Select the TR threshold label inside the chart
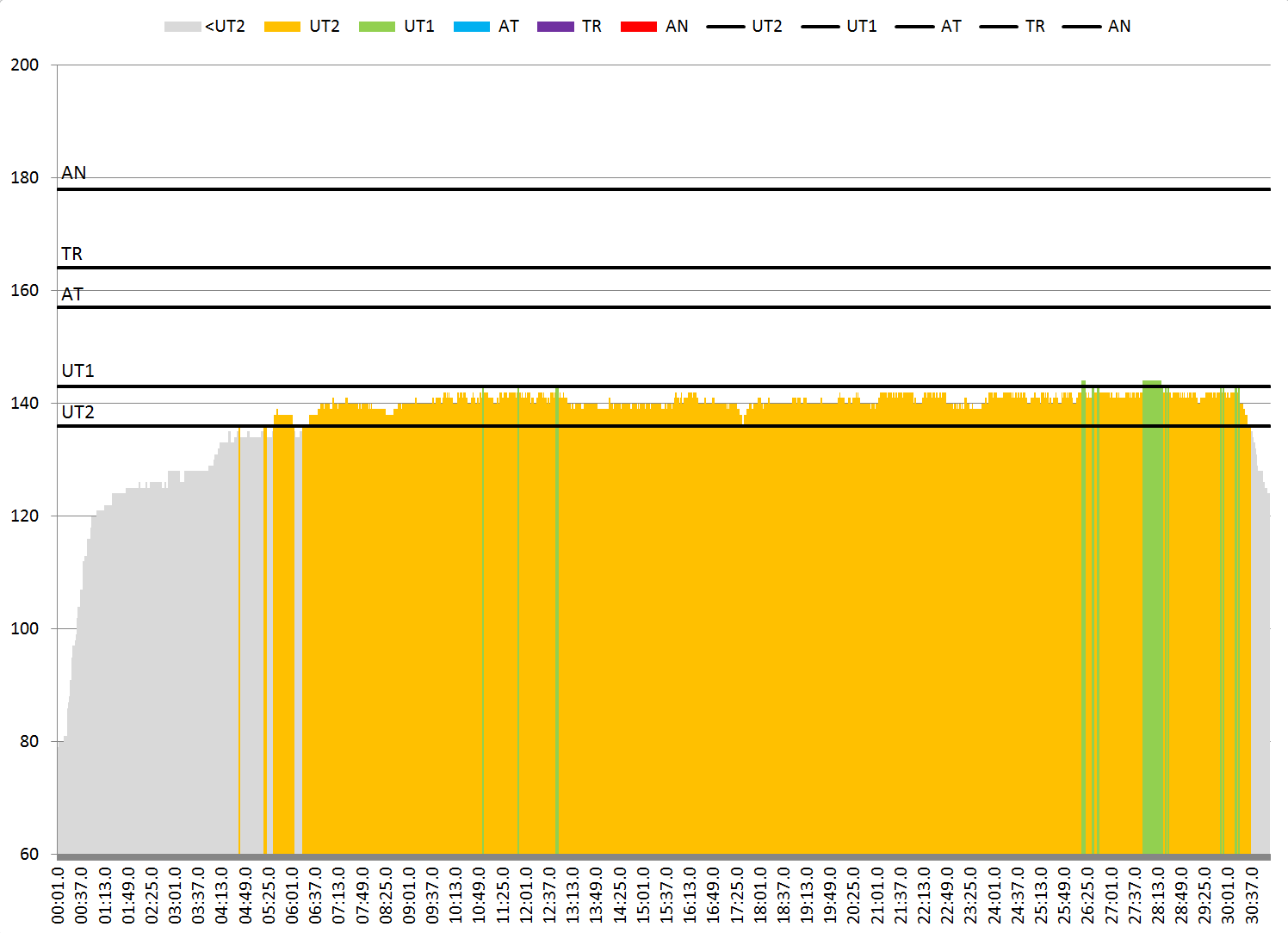This screenshot has height=933, width=1288. pyautogui.click(x=71, y=254)
